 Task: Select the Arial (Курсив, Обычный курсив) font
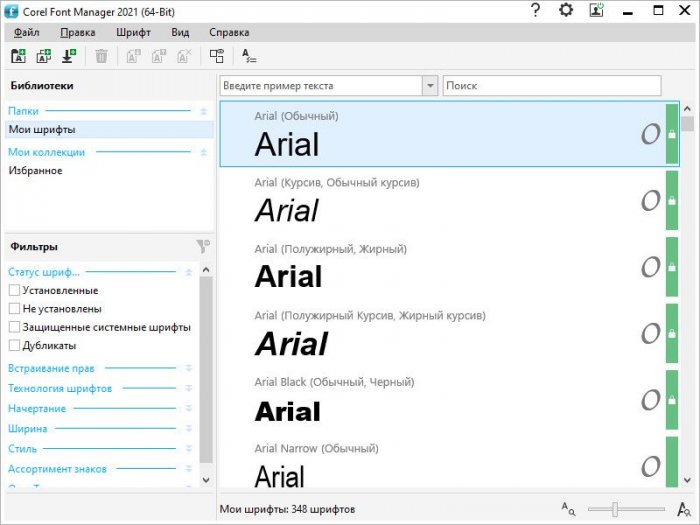click(449, 200)
